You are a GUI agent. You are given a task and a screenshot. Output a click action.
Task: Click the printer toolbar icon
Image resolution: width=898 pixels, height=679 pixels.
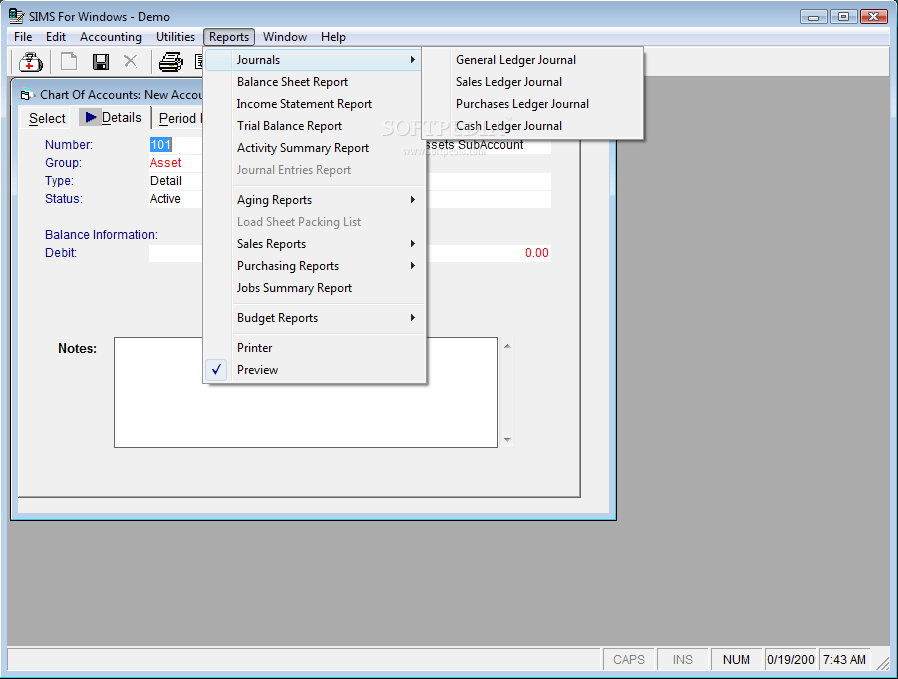pos(171,62)
